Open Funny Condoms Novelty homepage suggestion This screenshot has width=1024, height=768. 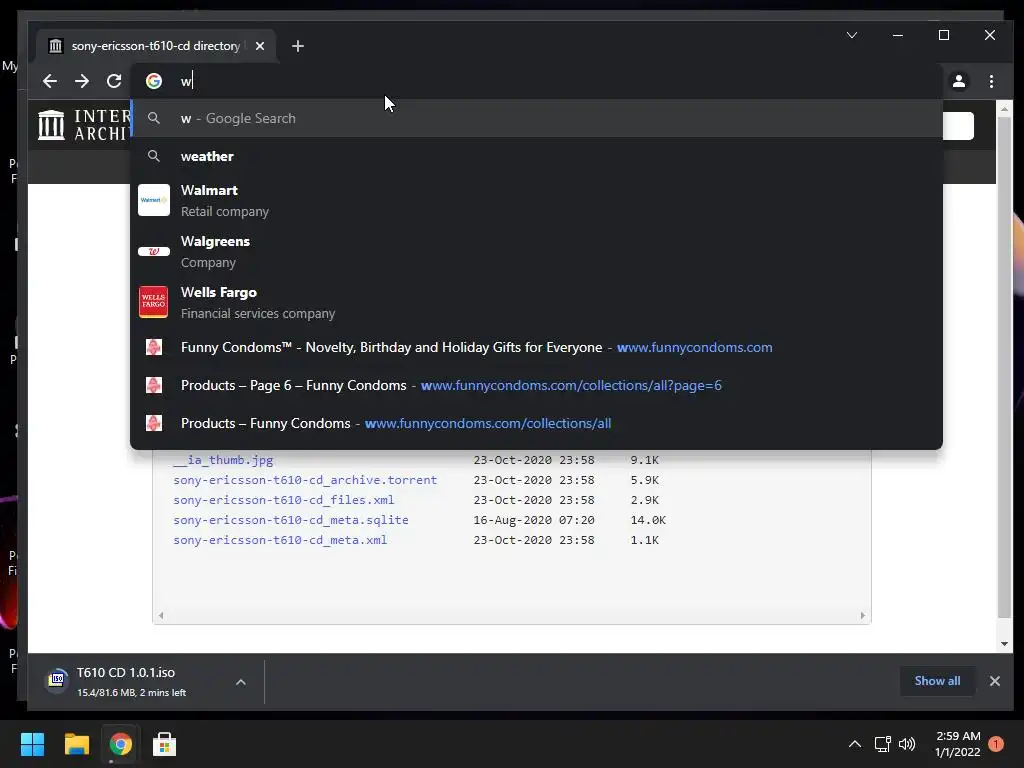(537, 347)
